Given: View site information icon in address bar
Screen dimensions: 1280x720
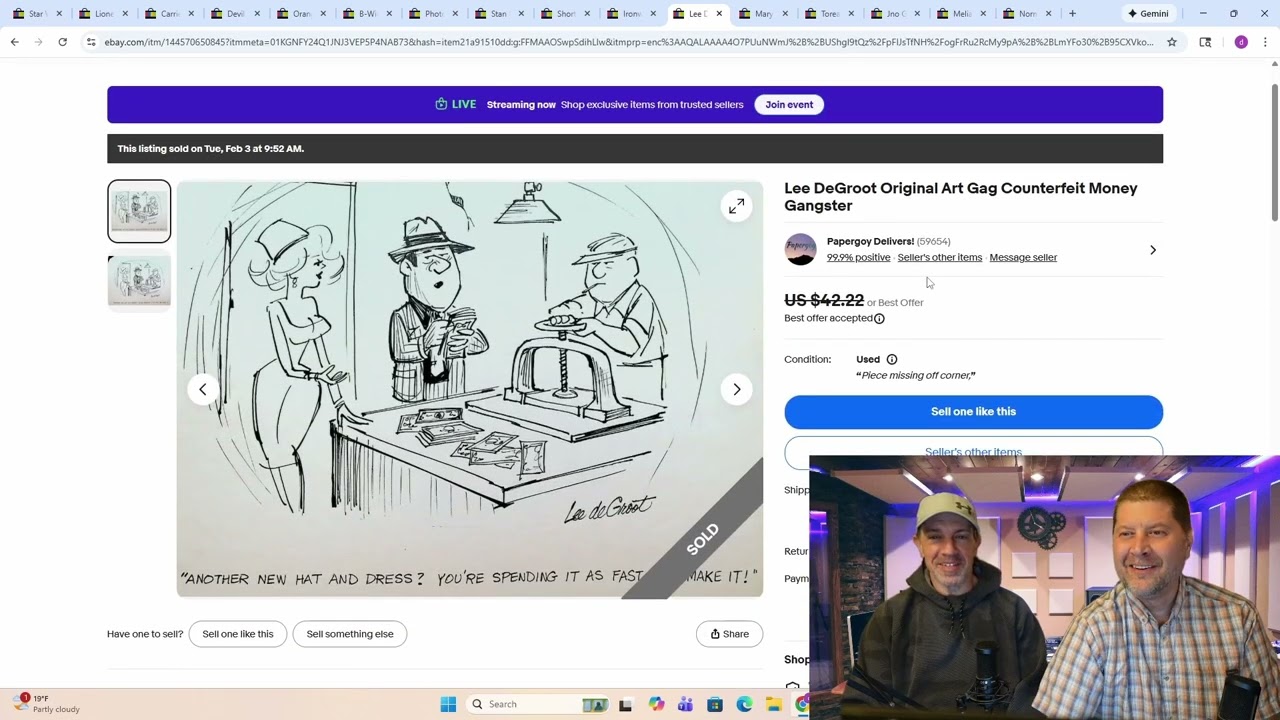Looking at the screenshot, I should [91, 42].
